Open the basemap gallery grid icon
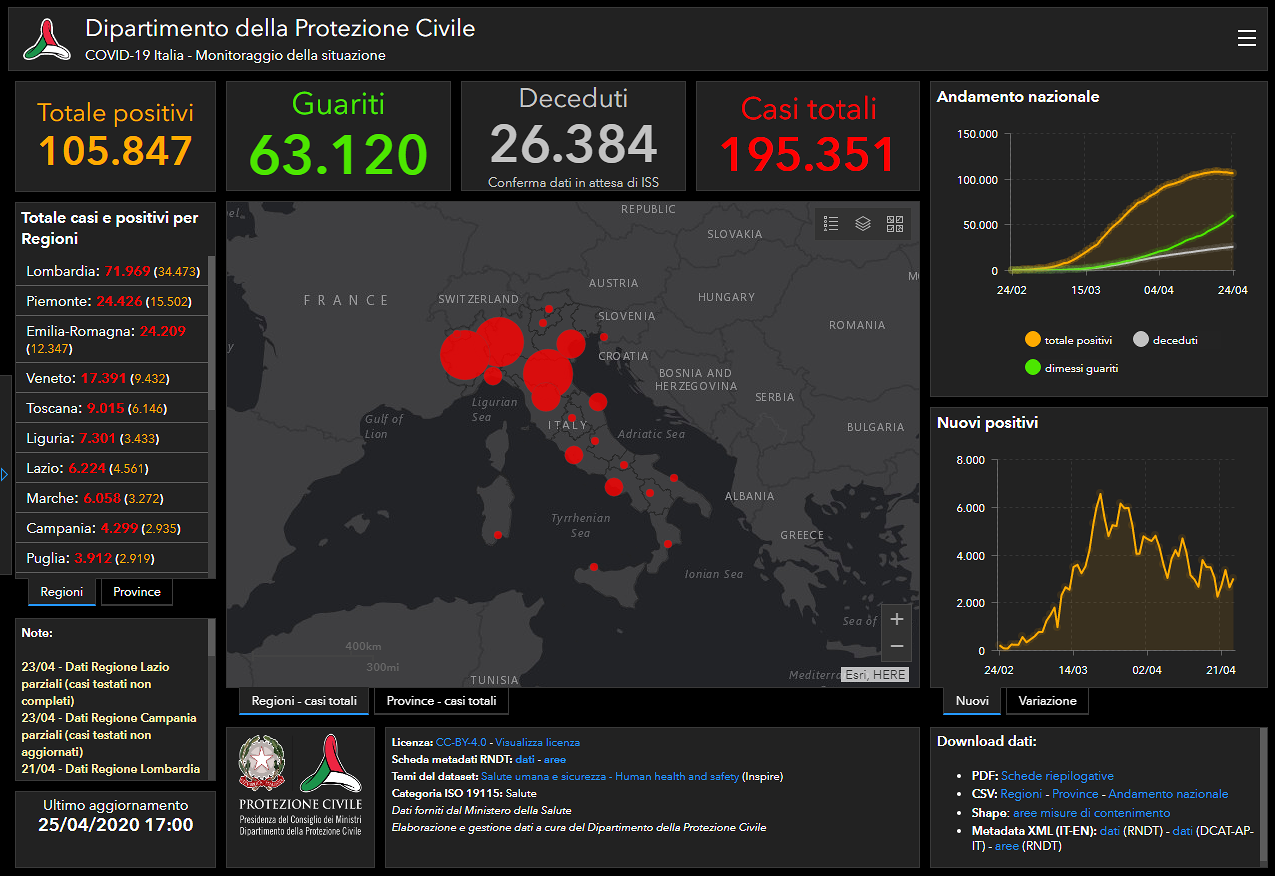Image resolution: width=1275 pixels, height=876 pixels. click(x=895, y=224)
